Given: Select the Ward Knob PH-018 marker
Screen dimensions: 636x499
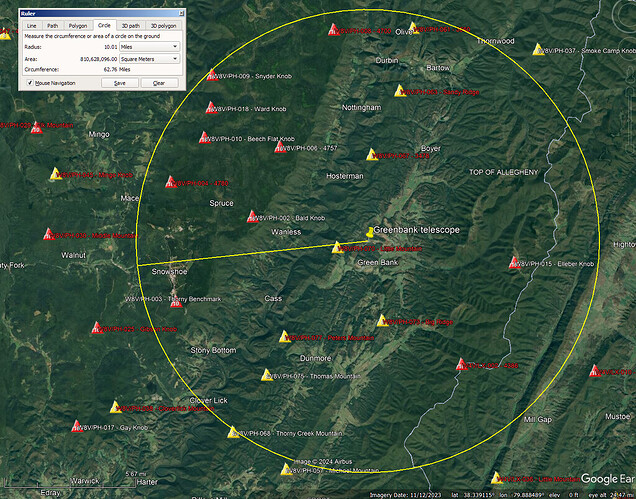Looking at the screenshot, I should pos(211,108).
